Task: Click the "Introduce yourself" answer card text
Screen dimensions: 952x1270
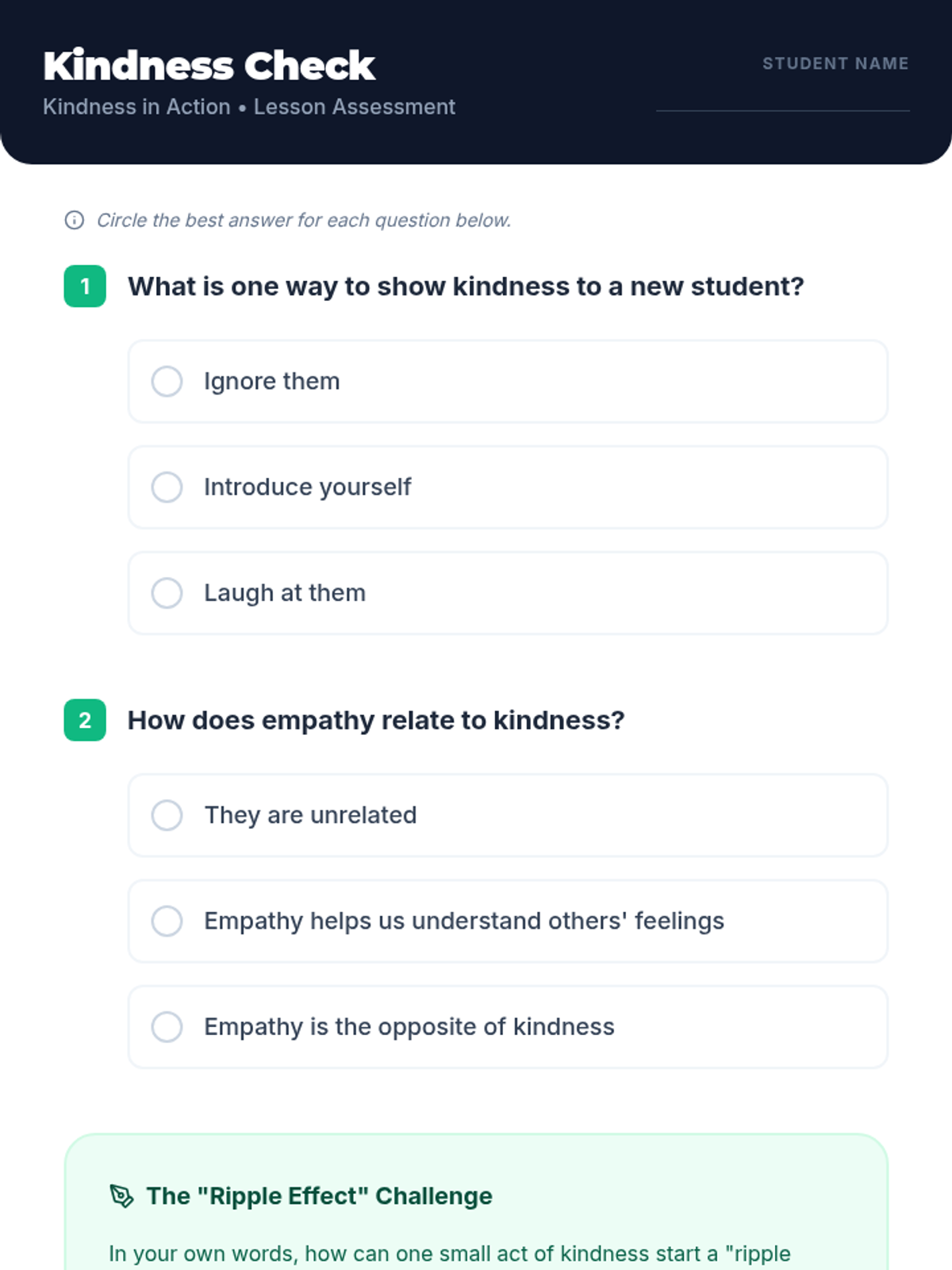Action: coord(307,487)
